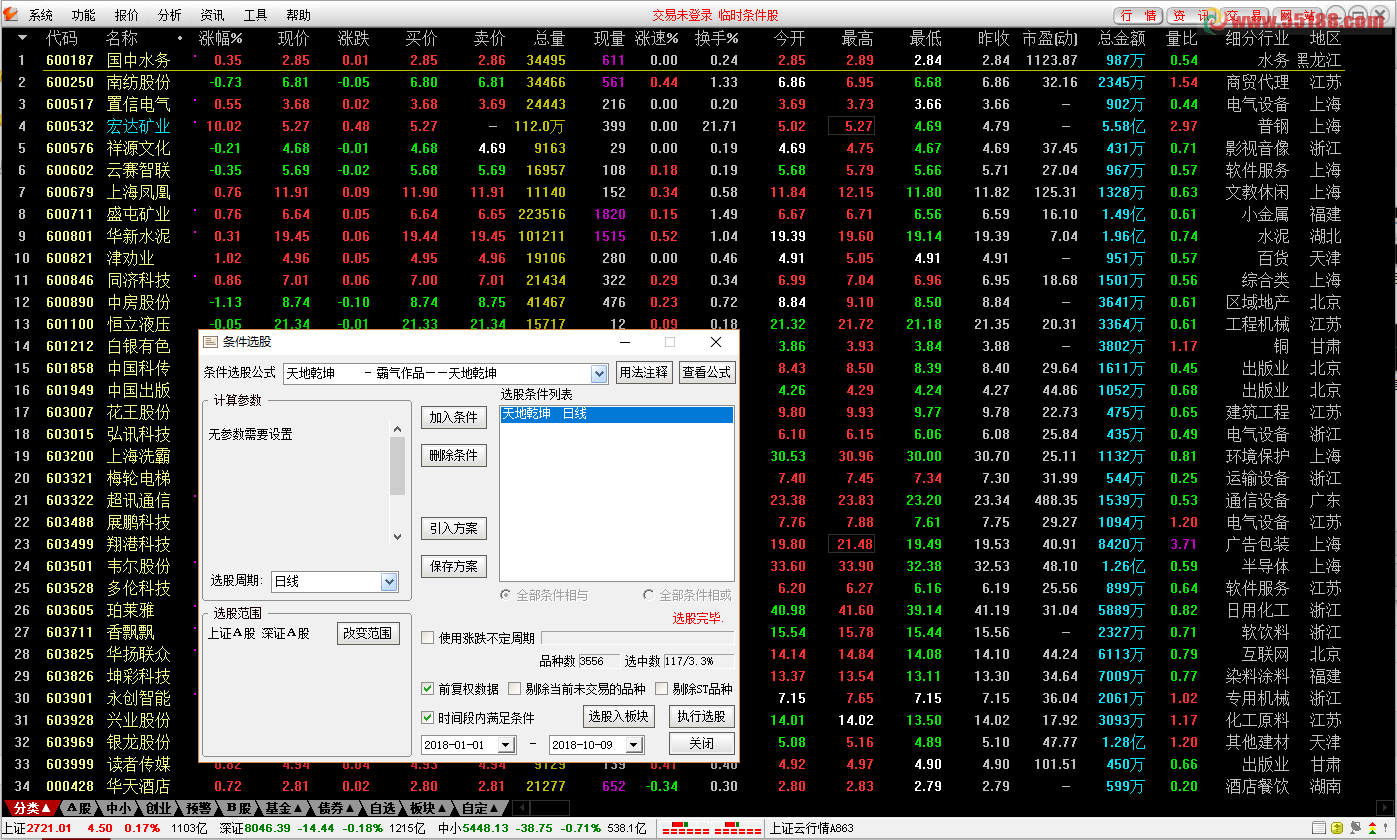Check 使用涨跌不定周期 checkbox
The width and height of the screenshot is (1397, 840).
click(x=428, y=638)
